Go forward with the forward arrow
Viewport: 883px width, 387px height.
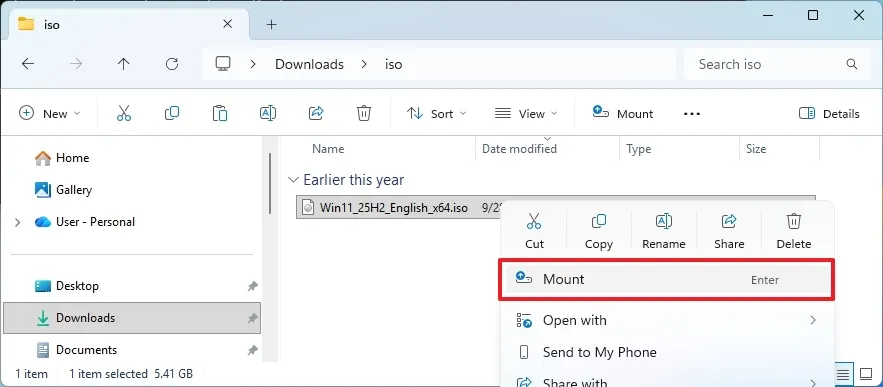click(x=75, y=64)
